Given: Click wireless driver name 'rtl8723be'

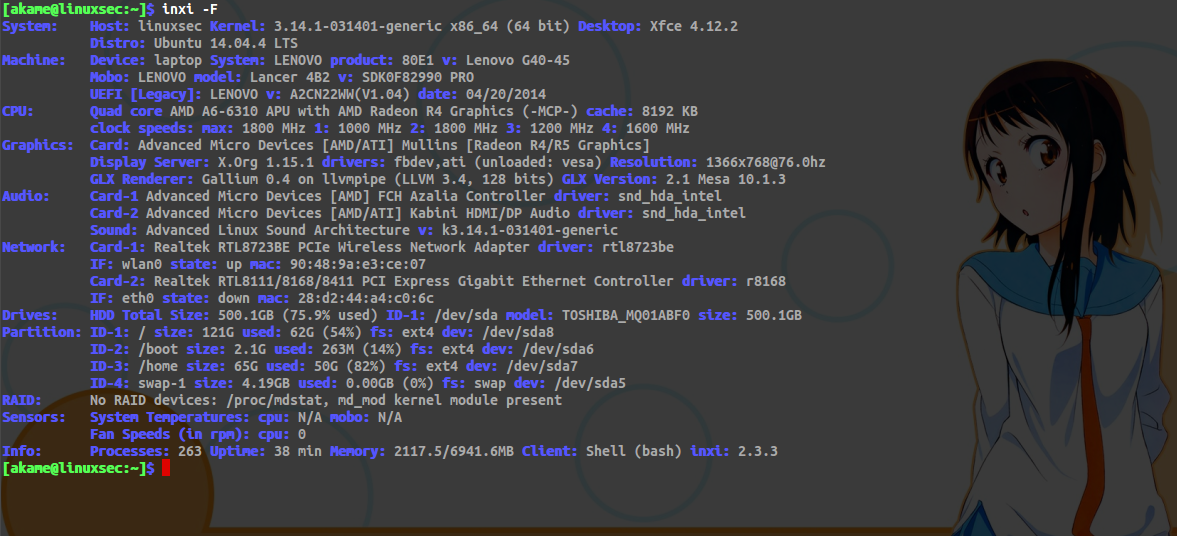Looking at the screenshot, I should (638, 247).
